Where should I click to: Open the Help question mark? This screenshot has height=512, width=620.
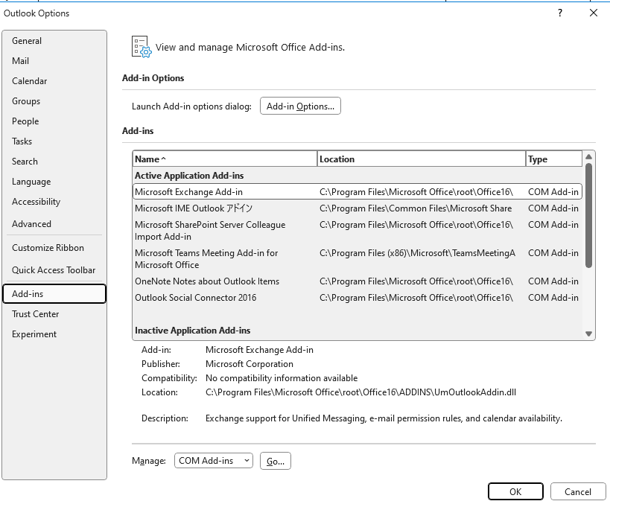pyautogui.click(x=560, y=13)
